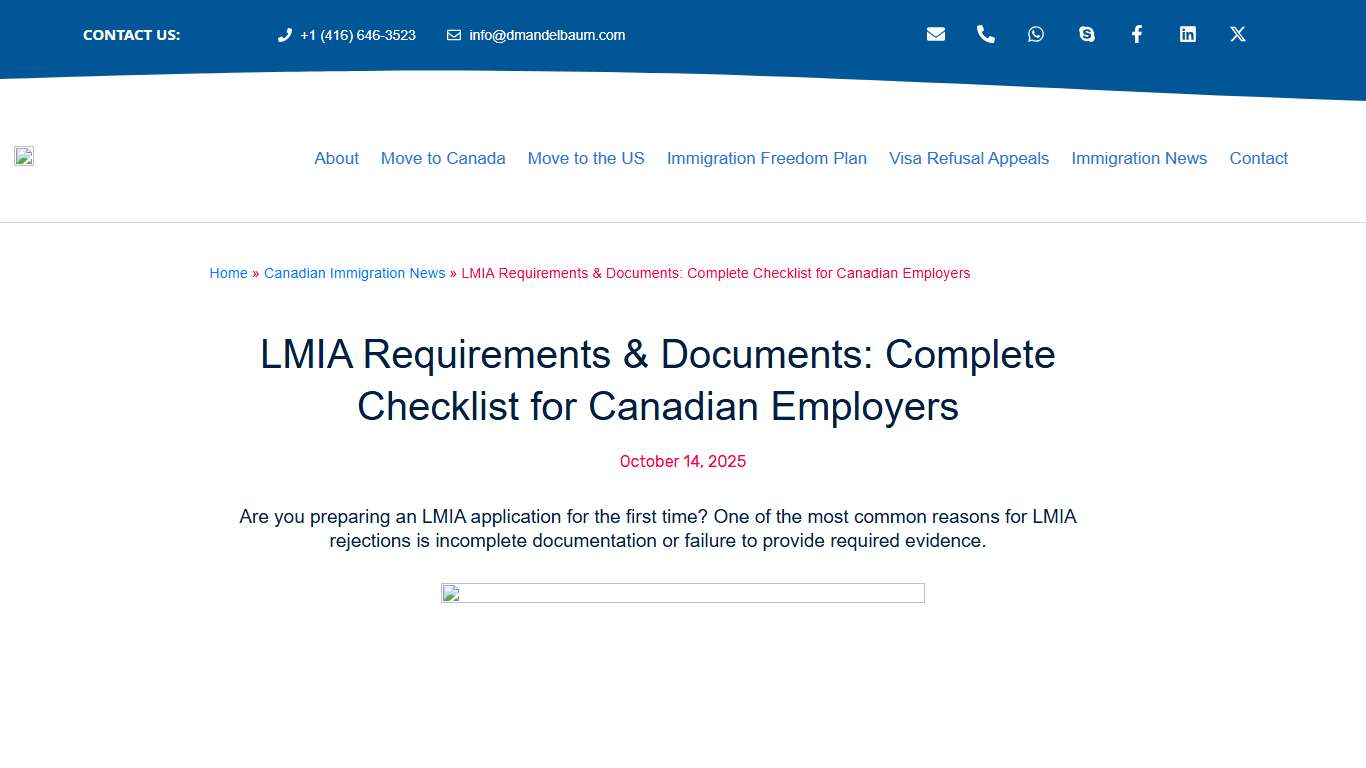The height and width of the screenshot is (768, 1366).
Task: Open the Visa Refusal Appeals menu item
Action: click(x=968, y=158)
